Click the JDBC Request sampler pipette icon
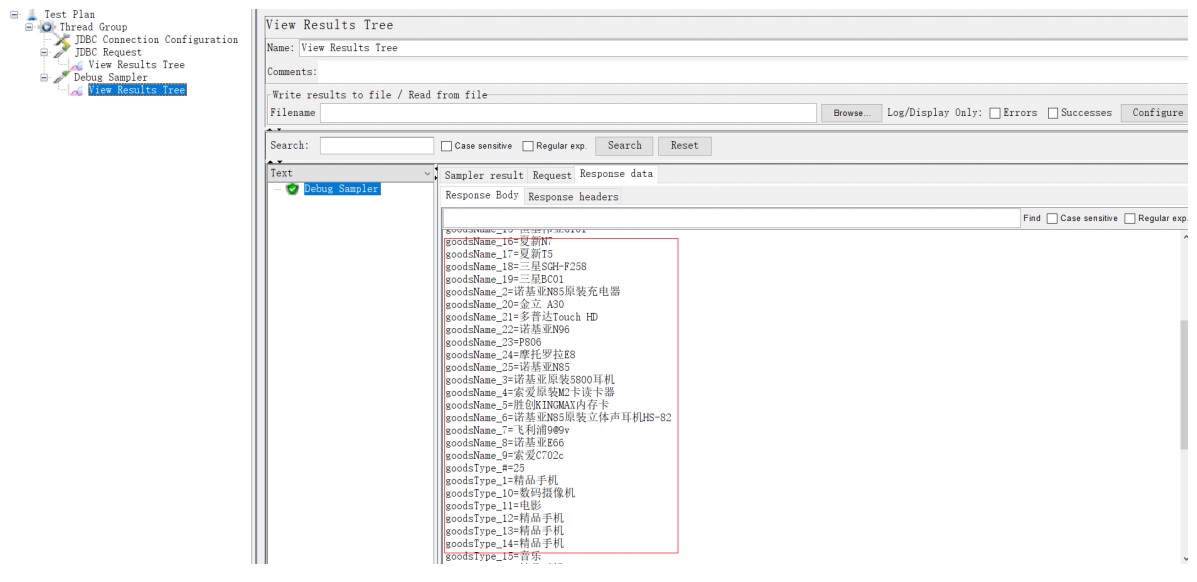 click(x=62, y=53)
